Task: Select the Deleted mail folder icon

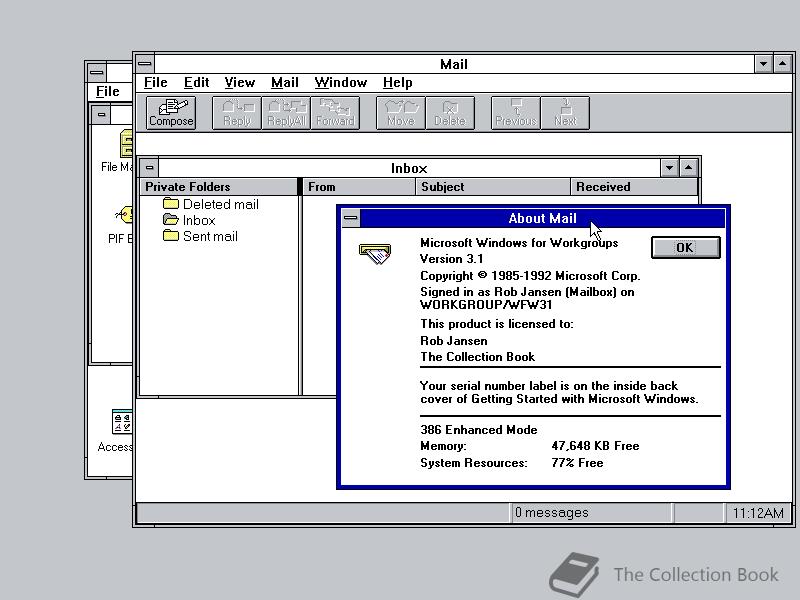Action: (x=170, y=204)
